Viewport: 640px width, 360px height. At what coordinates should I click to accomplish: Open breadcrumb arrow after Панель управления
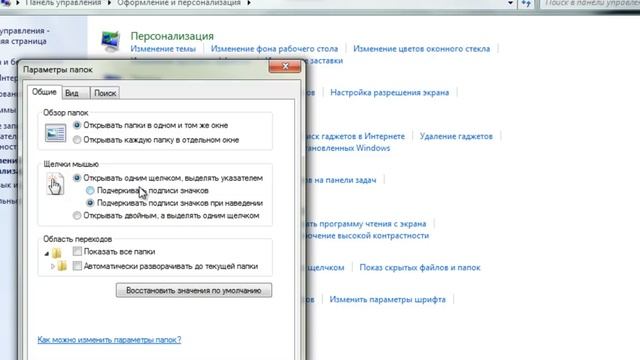pos(109,3)
